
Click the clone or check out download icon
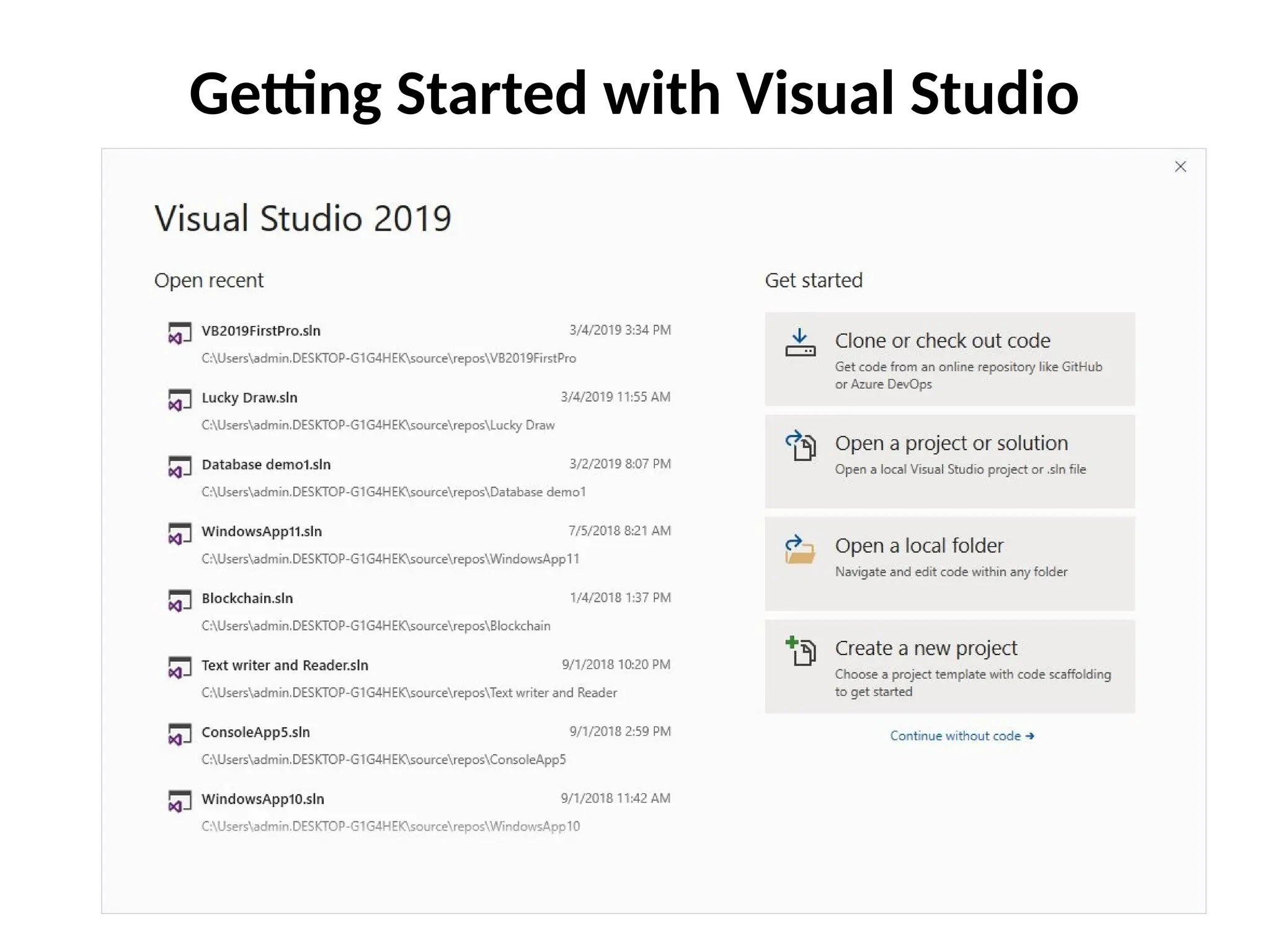pos(800,343)
